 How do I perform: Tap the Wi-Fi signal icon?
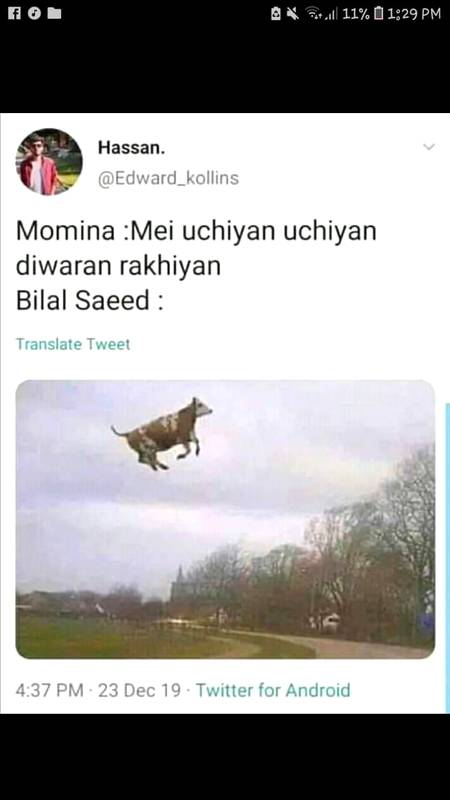(x=313, y=14)
